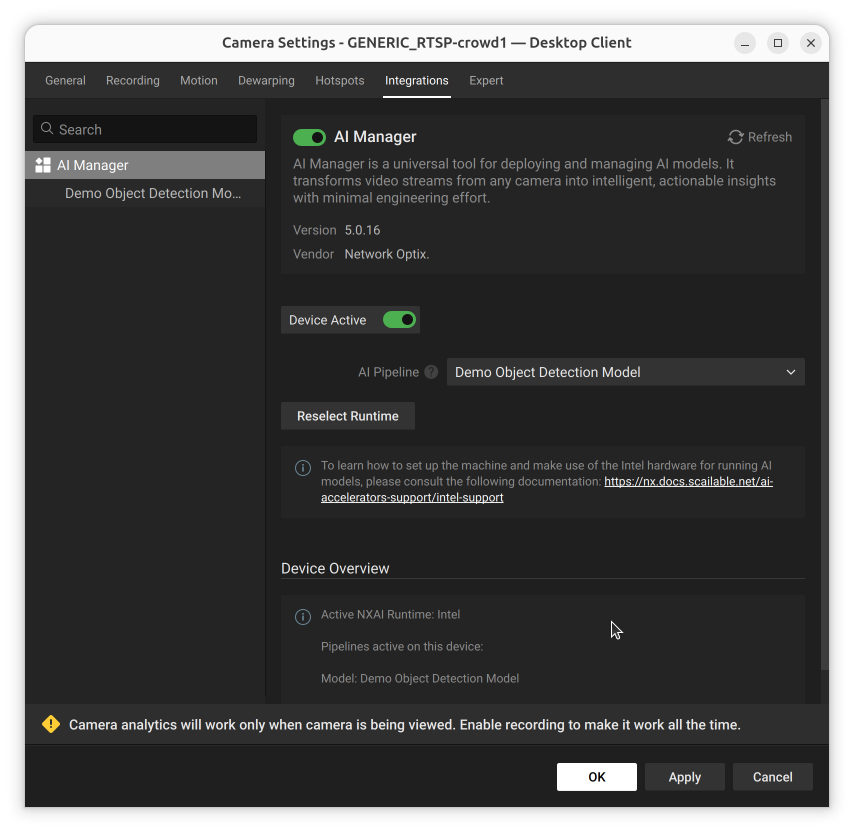The height and width of the screenshot is (832, 854).
Task: Open the Hotspots tab
Action: pos(340,81)
